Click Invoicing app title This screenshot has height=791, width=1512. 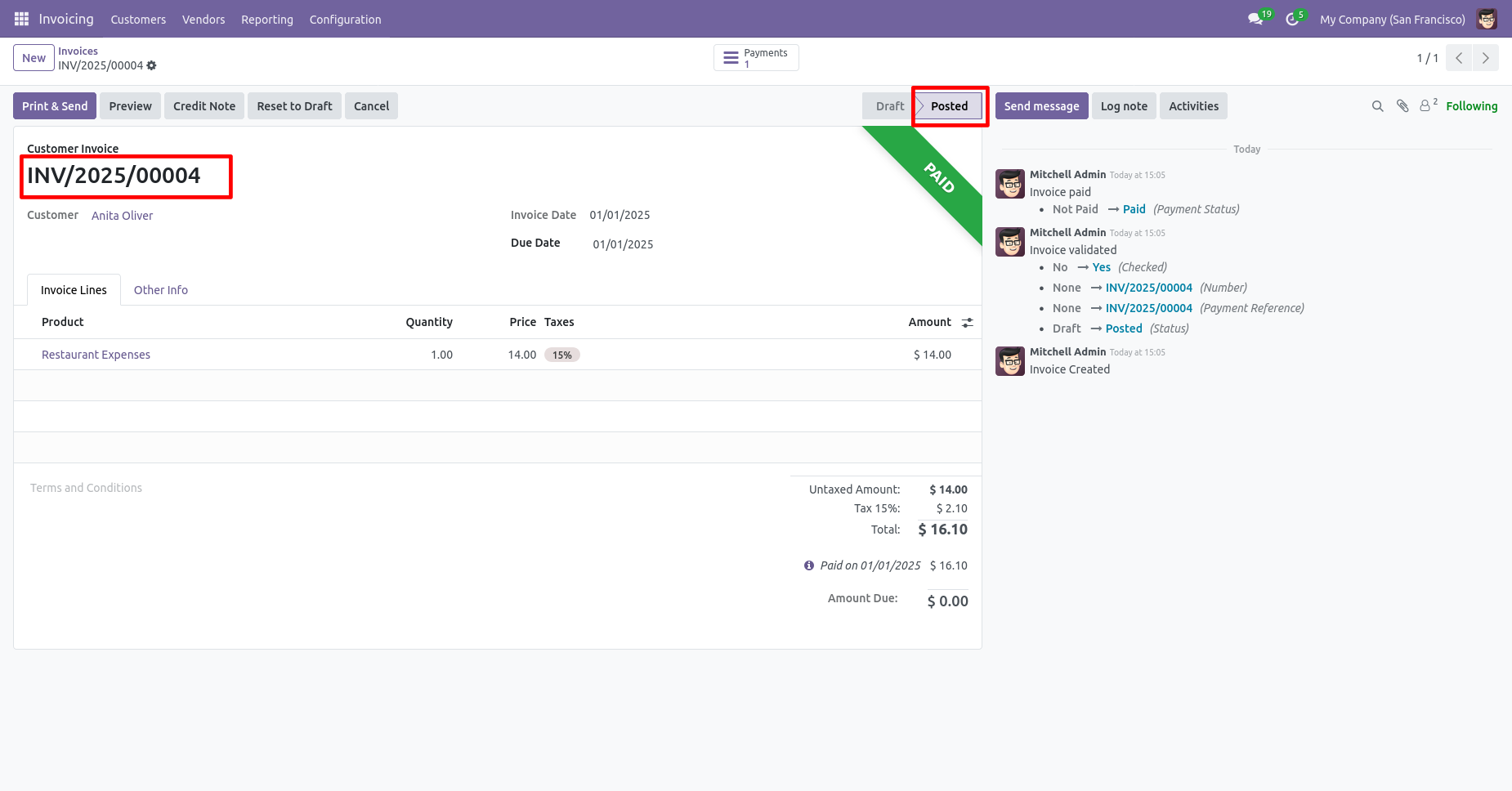pos(66,19)
